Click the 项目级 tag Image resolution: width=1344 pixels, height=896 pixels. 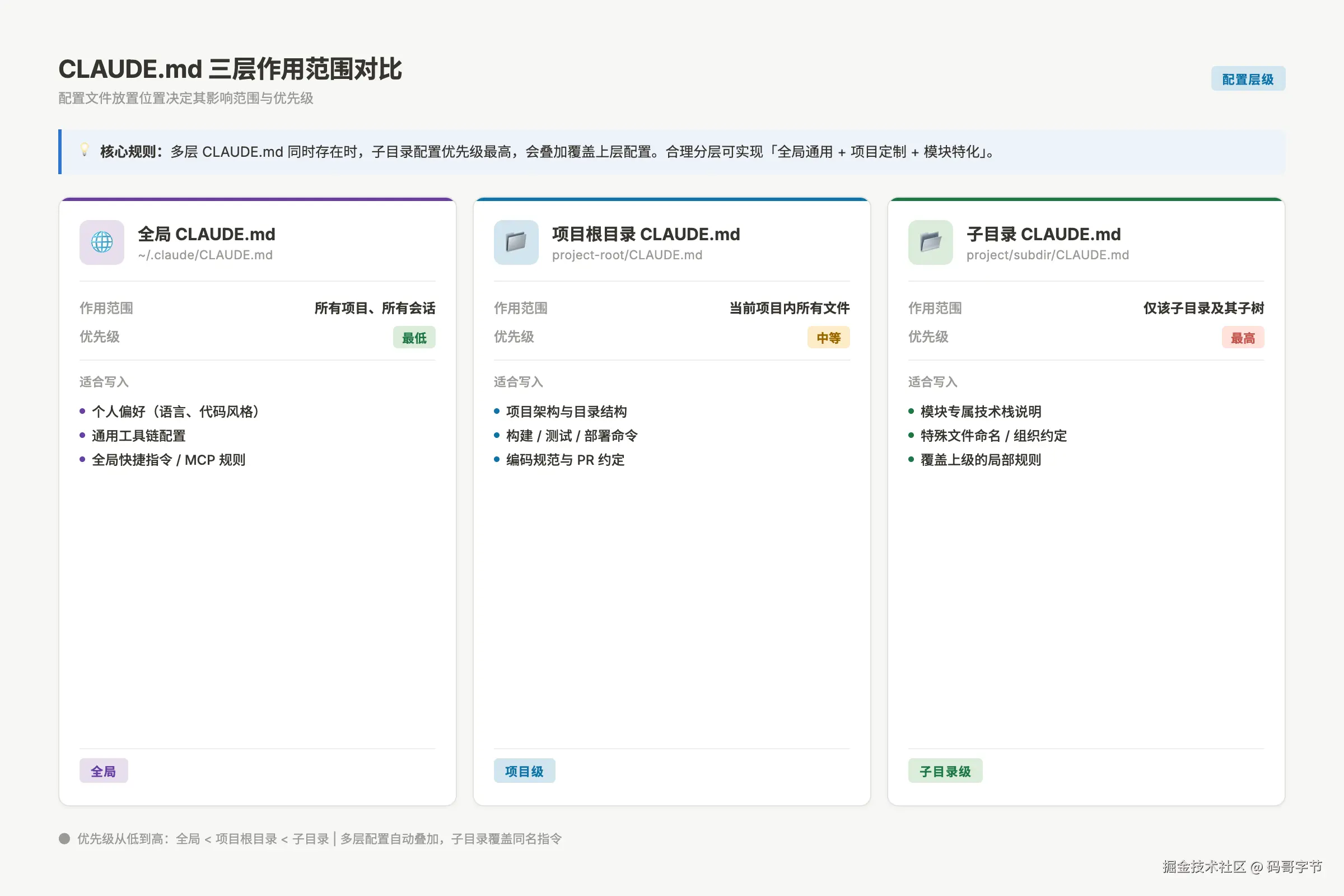(524, 771)
